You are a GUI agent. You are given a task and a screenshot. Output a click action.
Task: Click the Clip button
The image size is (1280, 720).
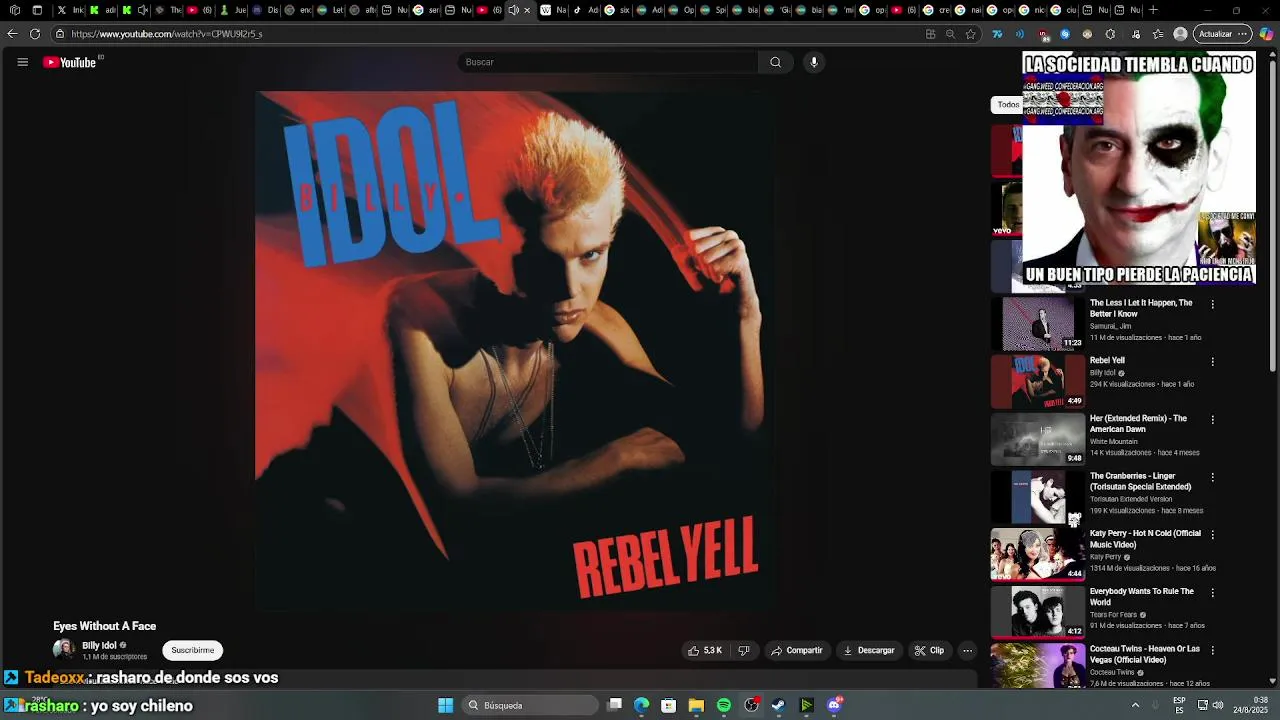929,650
